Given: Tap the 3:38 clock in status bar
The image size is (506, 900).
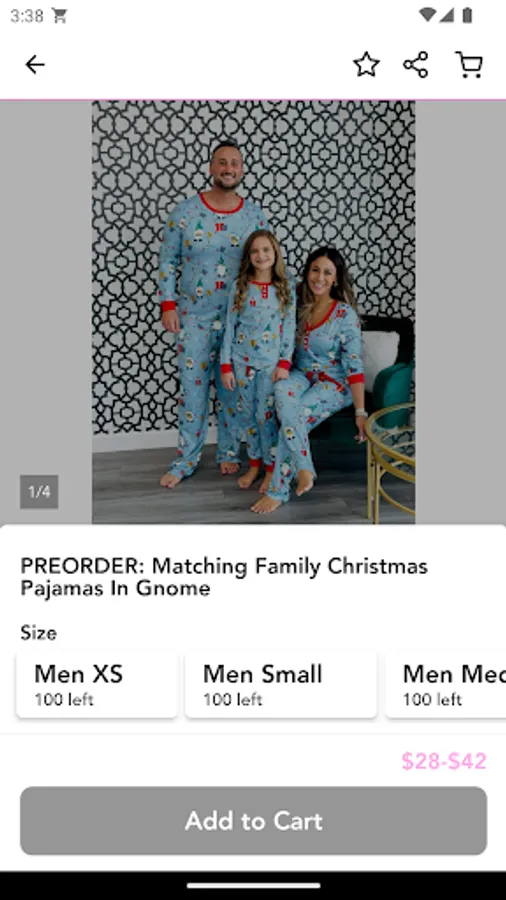Looking at the screenshot, I should pos(27,16).
